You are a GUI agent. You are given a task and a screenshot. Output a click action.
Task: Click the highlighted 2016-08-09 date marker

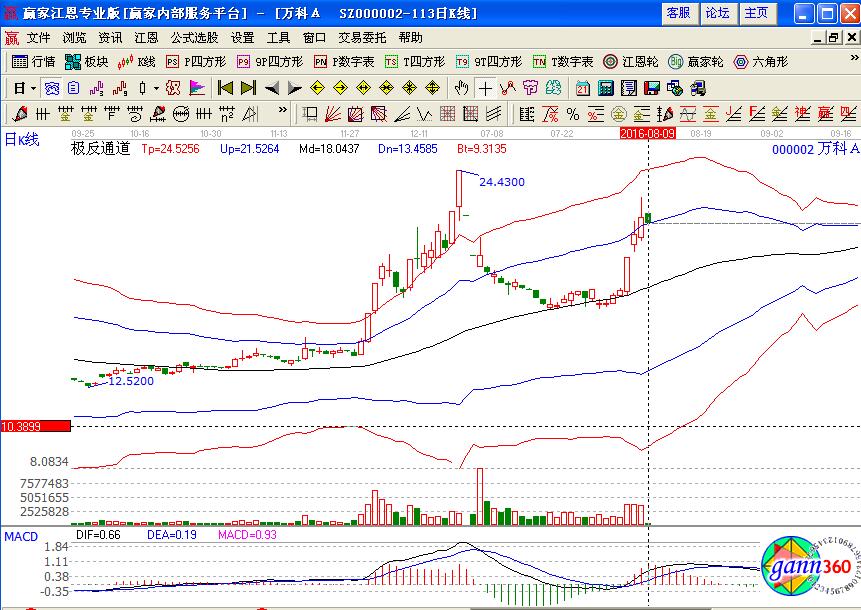(648, 132)
